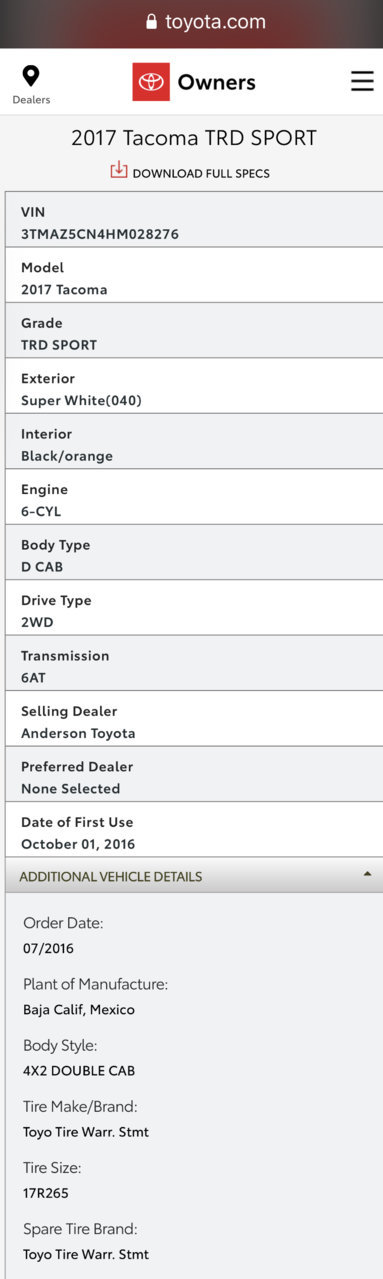Tap the Preferred Dealer None Selected row

(x=194, y=774)
